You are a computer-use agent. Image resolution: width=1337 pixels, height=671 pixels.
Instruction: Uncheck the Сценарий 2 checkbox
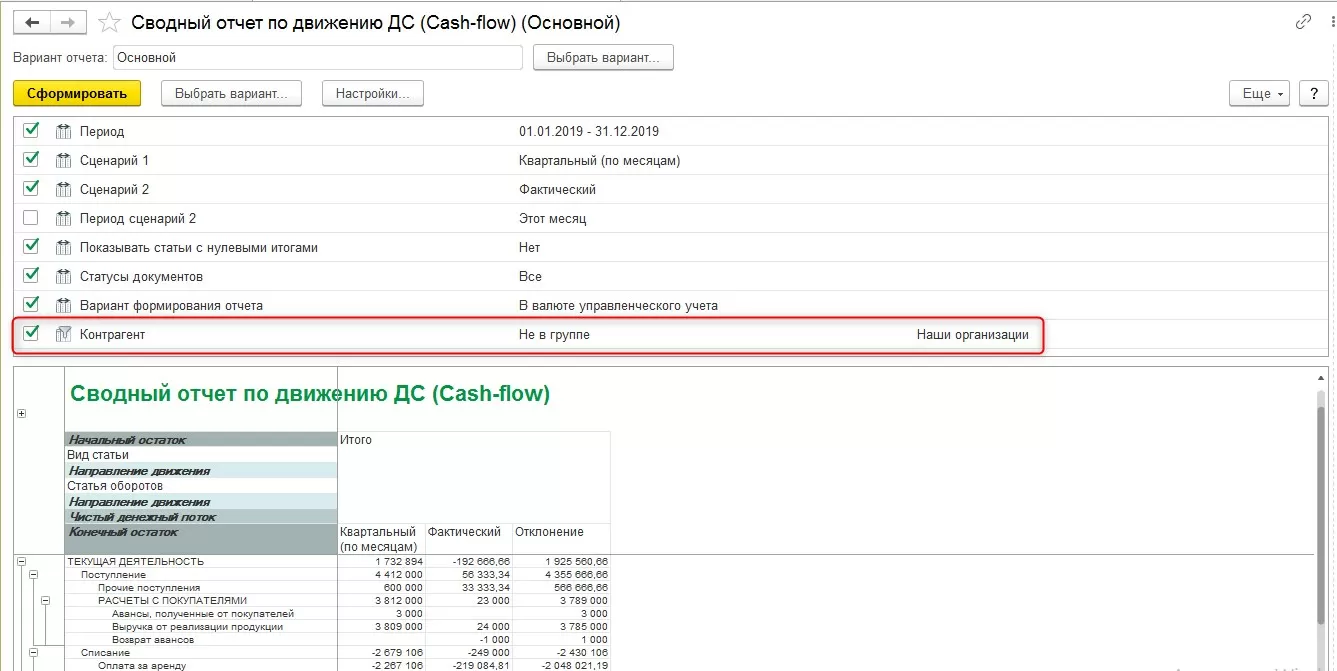(x=31, y=188)
